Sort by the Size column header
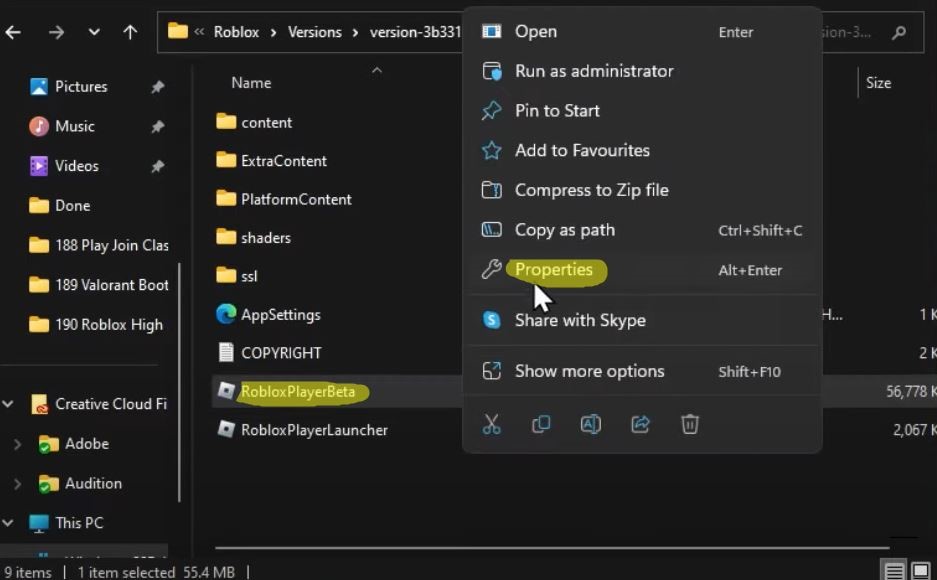This screenshot has height=580, width=937. pos(878,83)
